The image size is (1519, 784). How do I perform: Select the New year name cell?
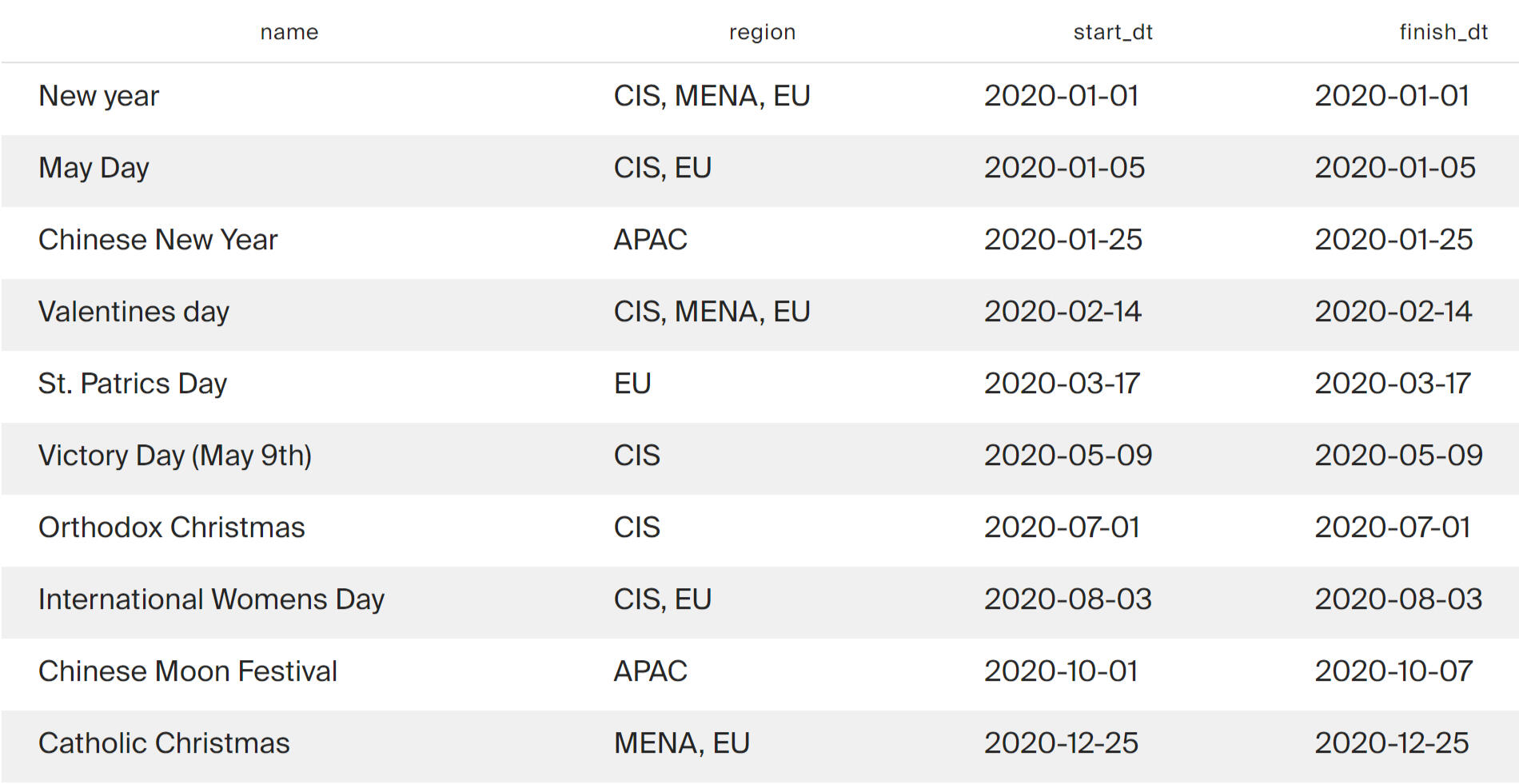[99, 96]
